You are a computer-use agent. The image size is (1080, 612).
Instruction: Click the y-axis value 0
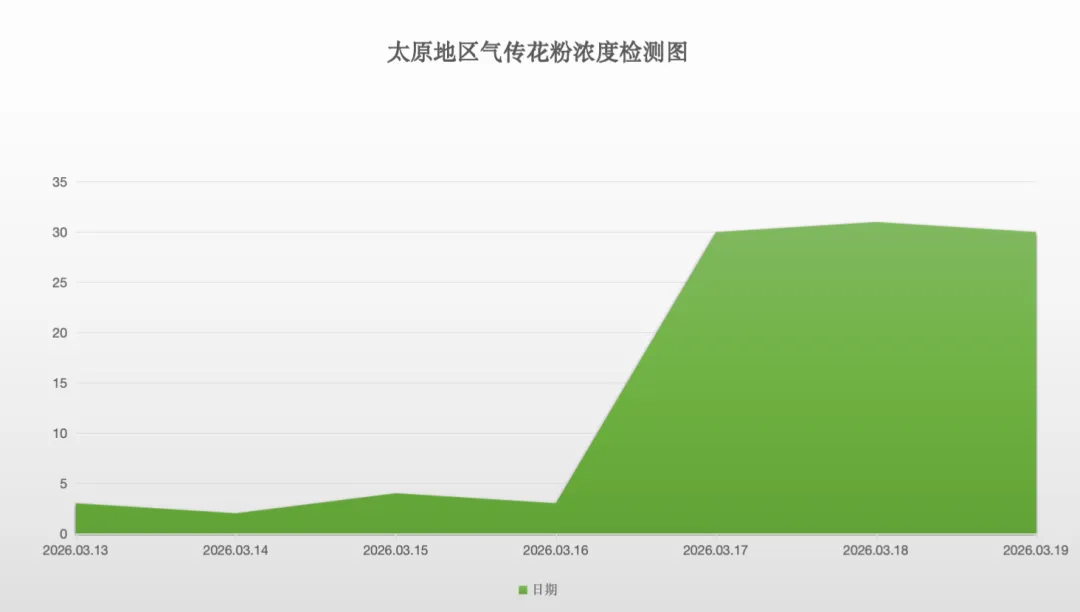pos(63,534)
